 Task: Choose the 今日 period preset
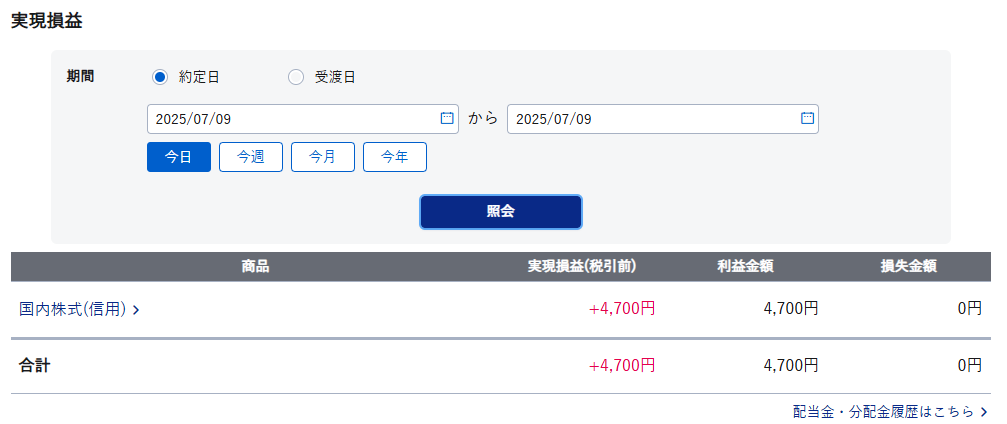179,157
